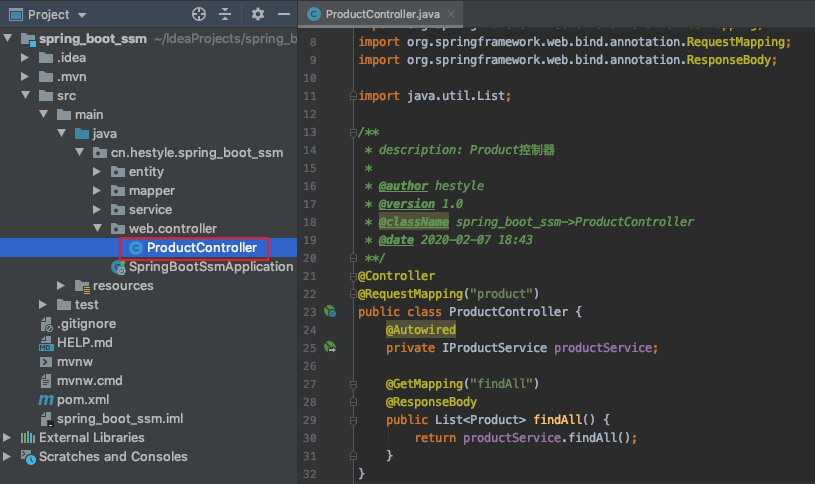
Task: Click the mvnw shell script icon
Action: [x=46, y=362]
